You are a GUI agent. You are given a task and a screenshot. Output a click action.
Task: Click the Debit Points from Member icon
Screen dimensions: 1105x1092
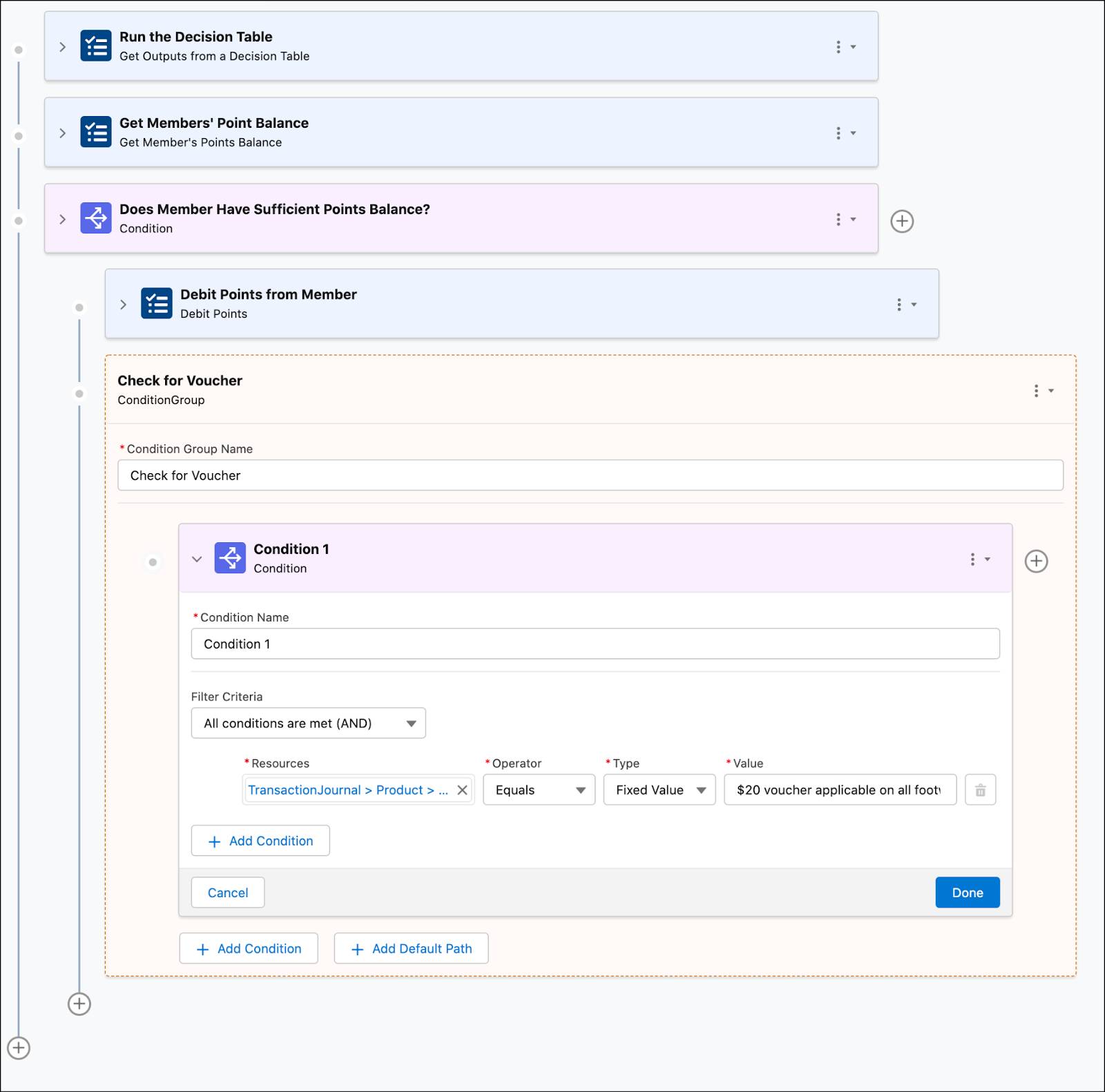[156, 303]
